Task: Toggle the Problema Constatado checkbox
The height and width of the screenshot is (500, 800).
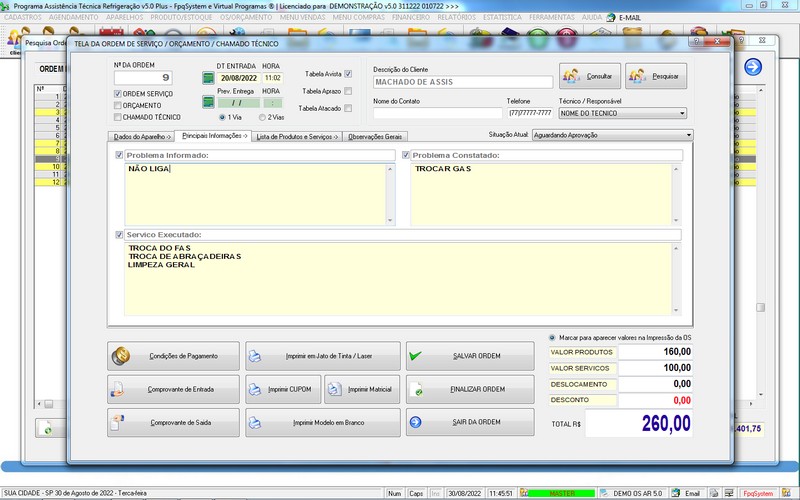Action: [x=406, y=155]
